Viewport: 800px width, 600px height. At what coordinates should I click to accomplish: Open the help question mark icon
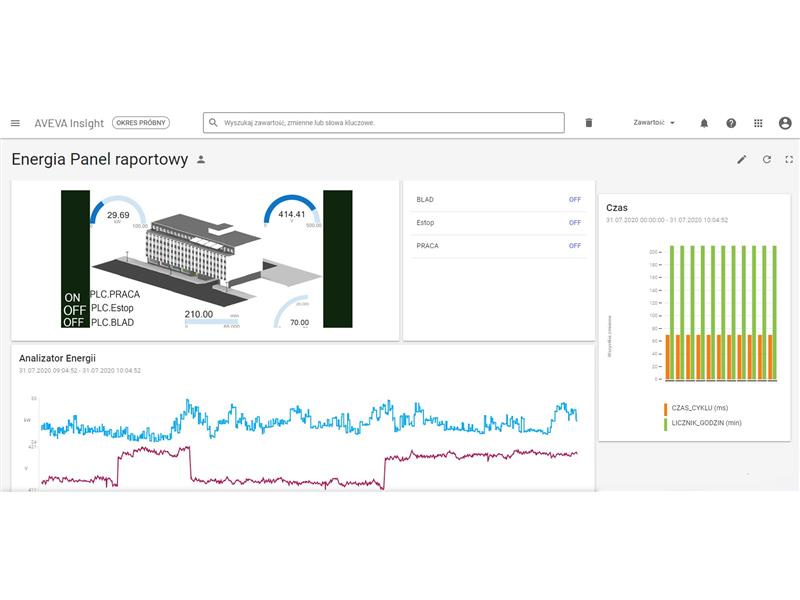pos(731,123)
